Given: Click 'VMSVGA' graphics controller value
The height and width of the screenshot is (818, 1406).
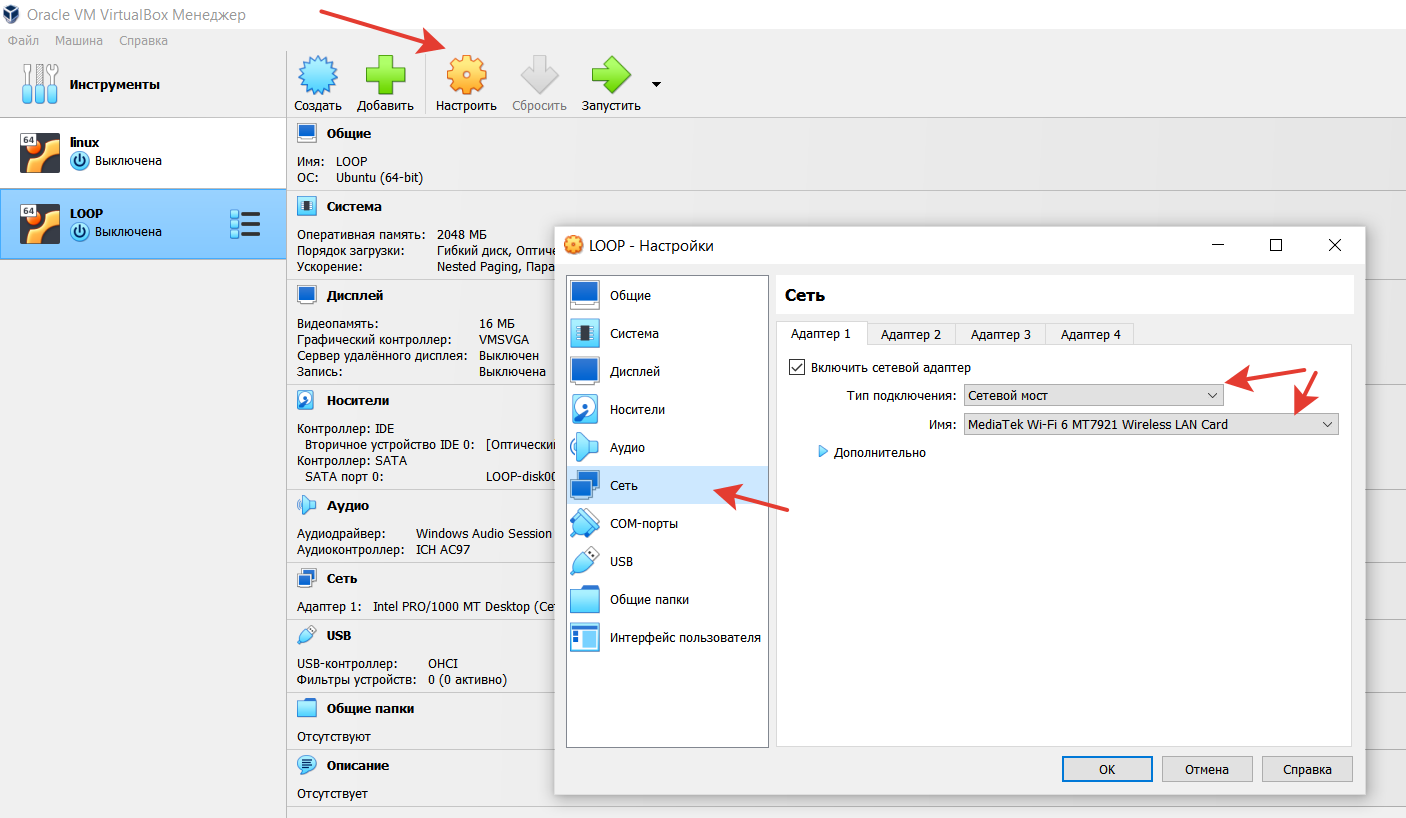Looking at the screenshot, I should (504, 340).
